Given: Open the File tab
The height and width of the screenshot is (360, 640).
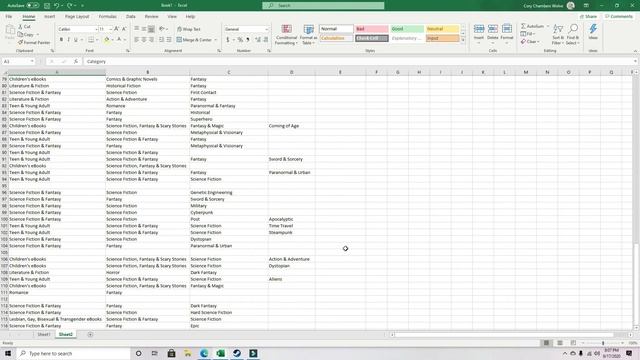Looking at the screenshot, I should [9, 17].
